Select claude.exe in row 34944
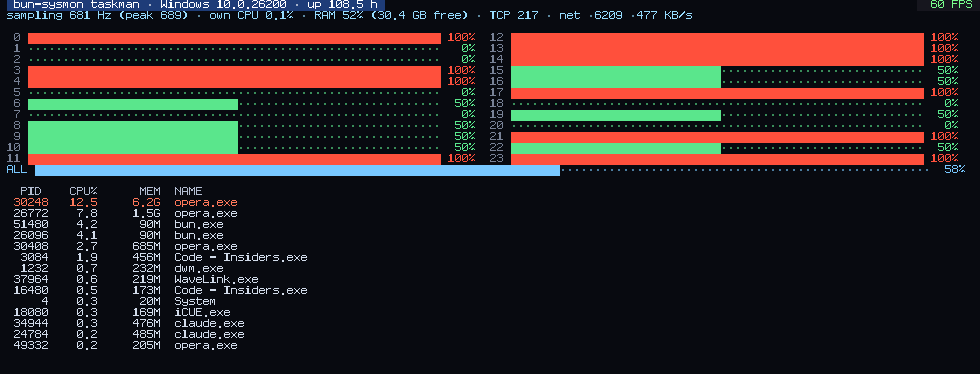 pos(209,323)
